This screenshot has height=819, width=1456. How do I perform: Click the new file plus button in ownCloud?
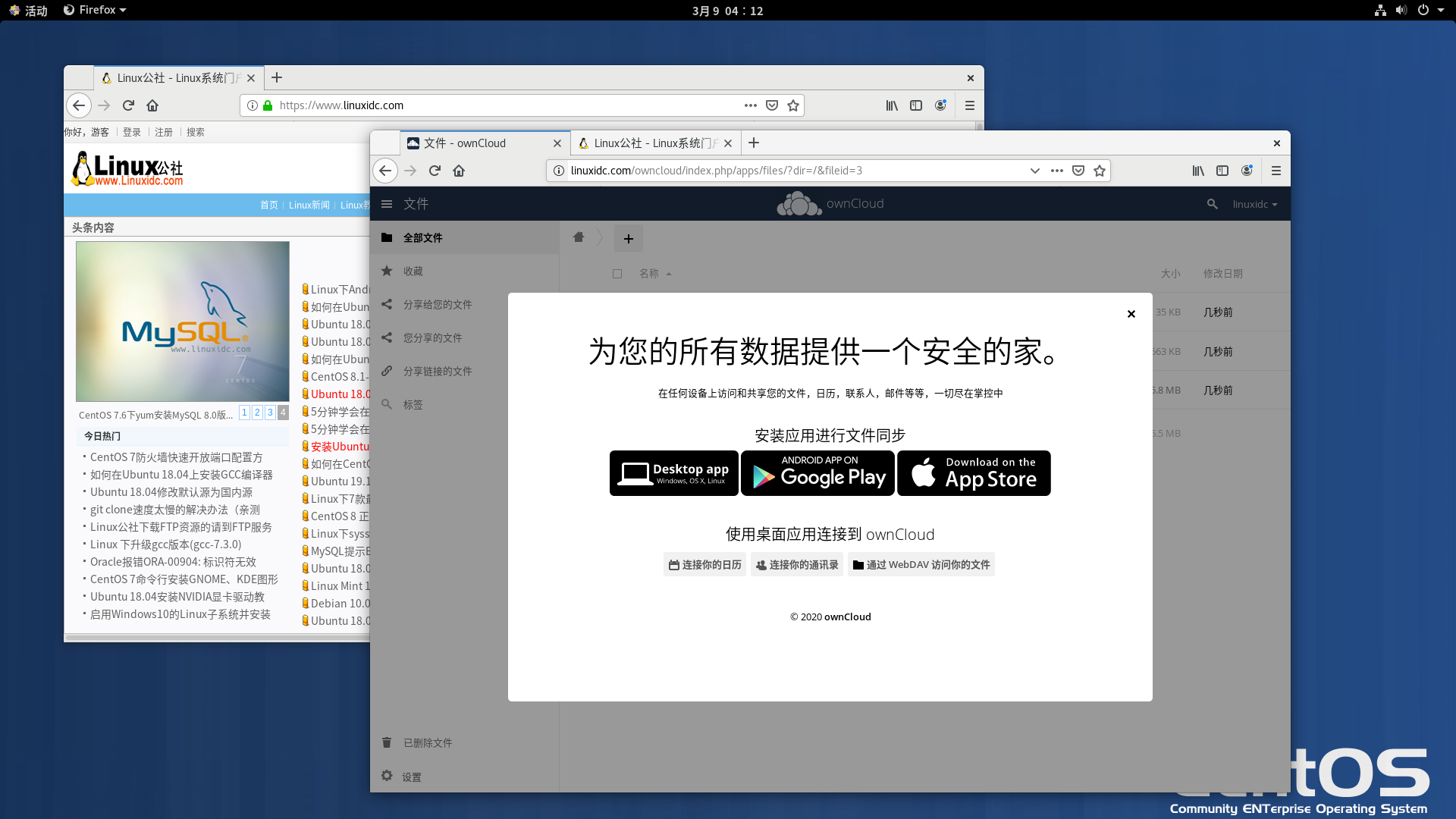pyautogui.click(x=629, y=238)
